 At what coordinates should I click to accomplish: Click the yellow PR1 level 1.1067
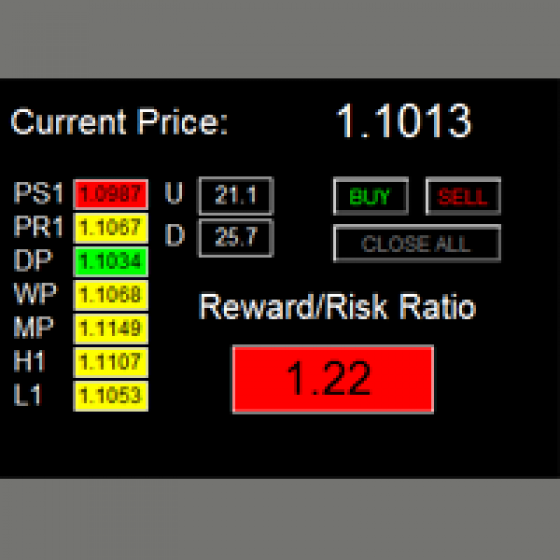[x=111, y=228]
